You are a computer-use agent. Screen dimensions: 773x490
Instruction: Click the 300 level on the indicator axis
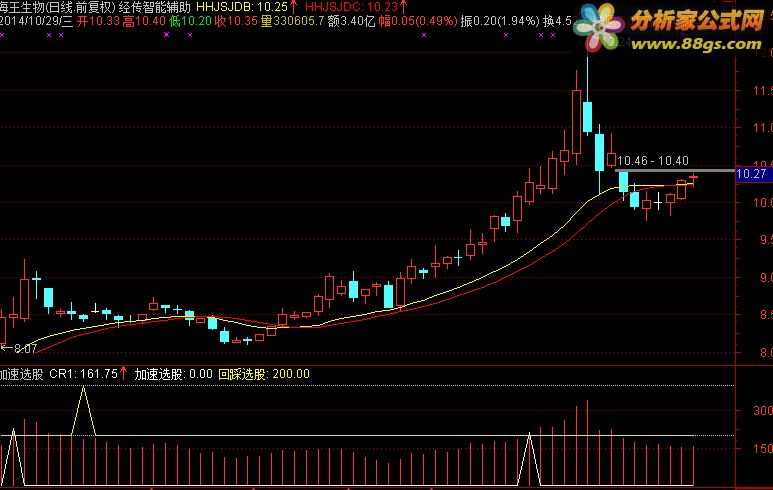(x=763, y=411)
